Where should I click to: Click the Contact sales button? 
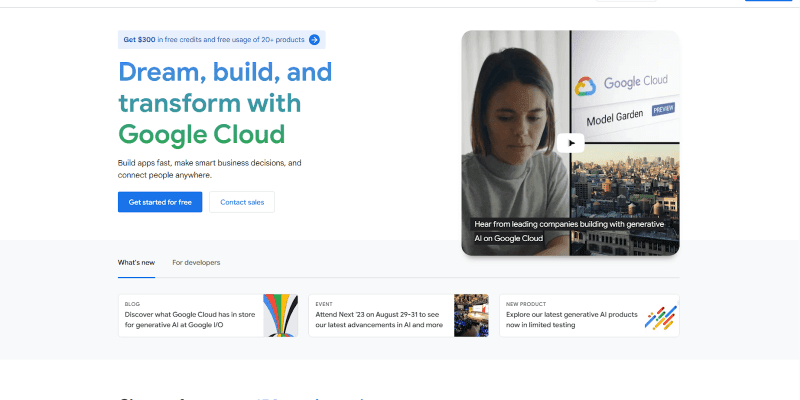(x=242, y=202)
